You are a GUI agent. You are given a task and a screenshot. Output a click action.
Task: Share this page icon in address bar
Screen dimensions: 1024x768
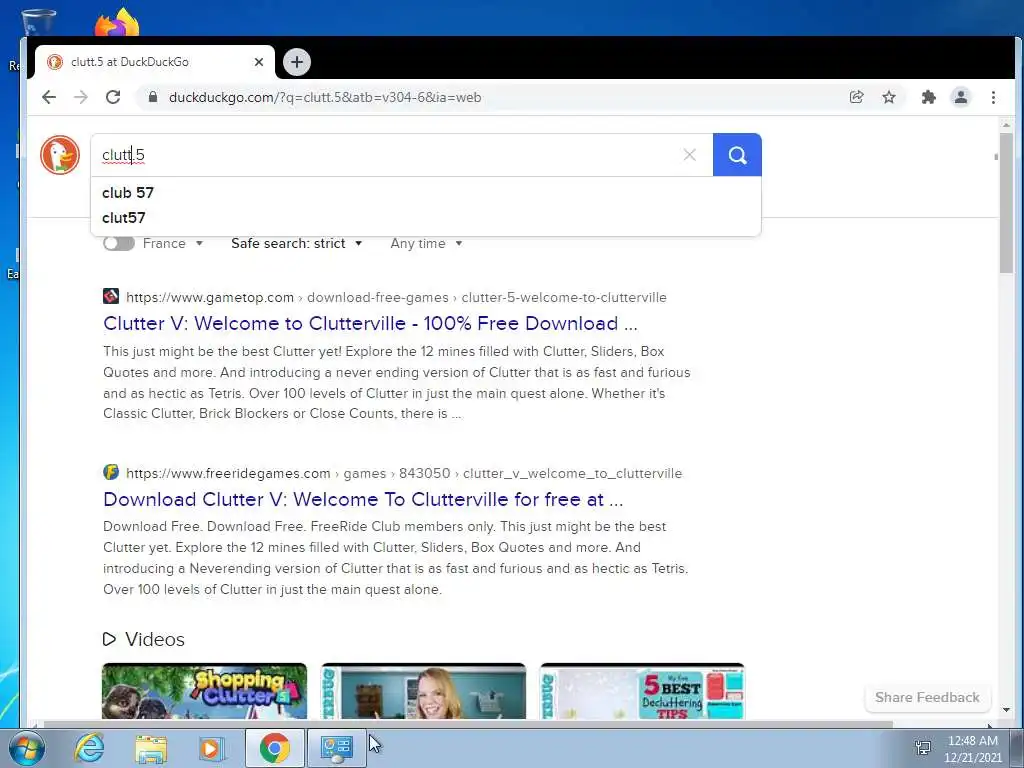(856, 97)
